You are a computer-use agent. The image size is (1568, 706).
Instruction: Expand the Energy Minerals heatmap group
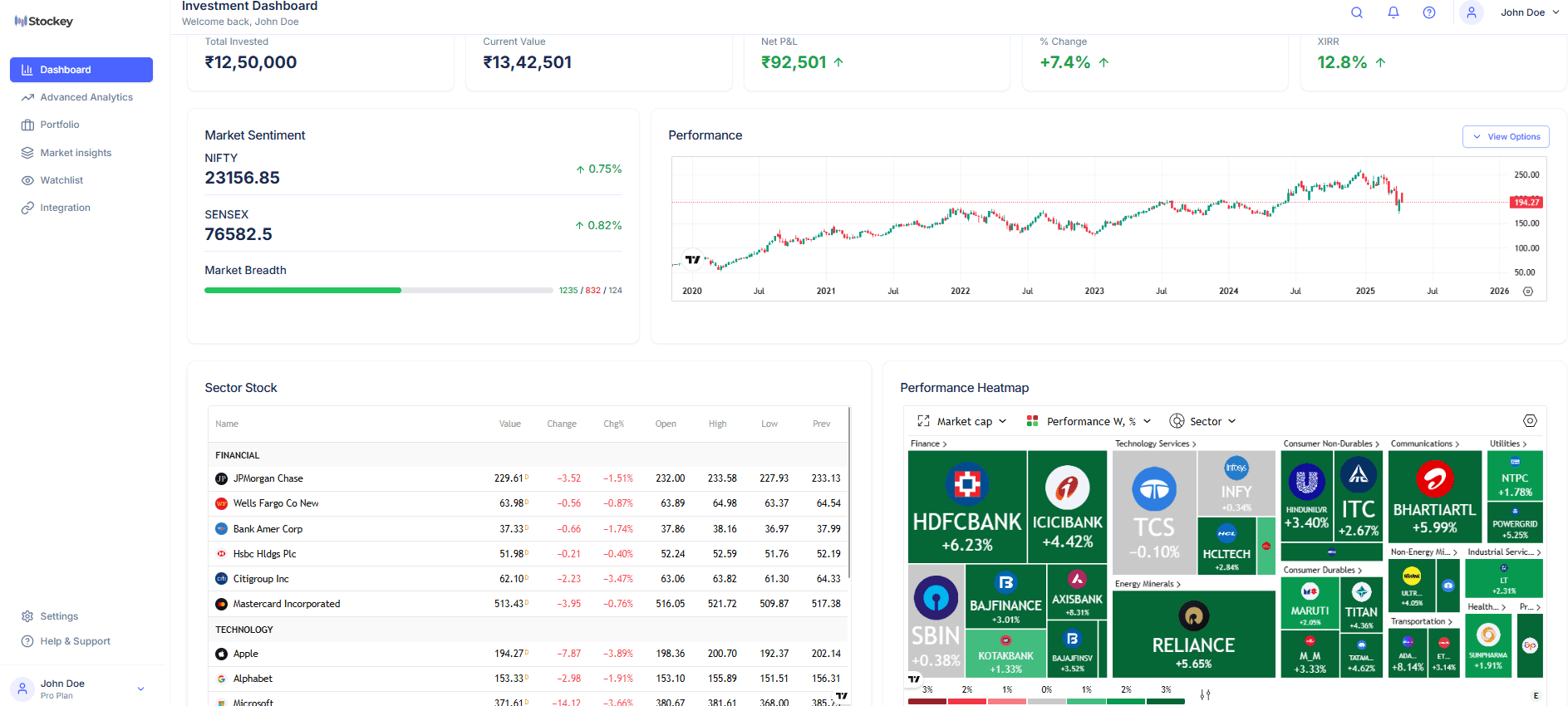tap(1148, 584)
